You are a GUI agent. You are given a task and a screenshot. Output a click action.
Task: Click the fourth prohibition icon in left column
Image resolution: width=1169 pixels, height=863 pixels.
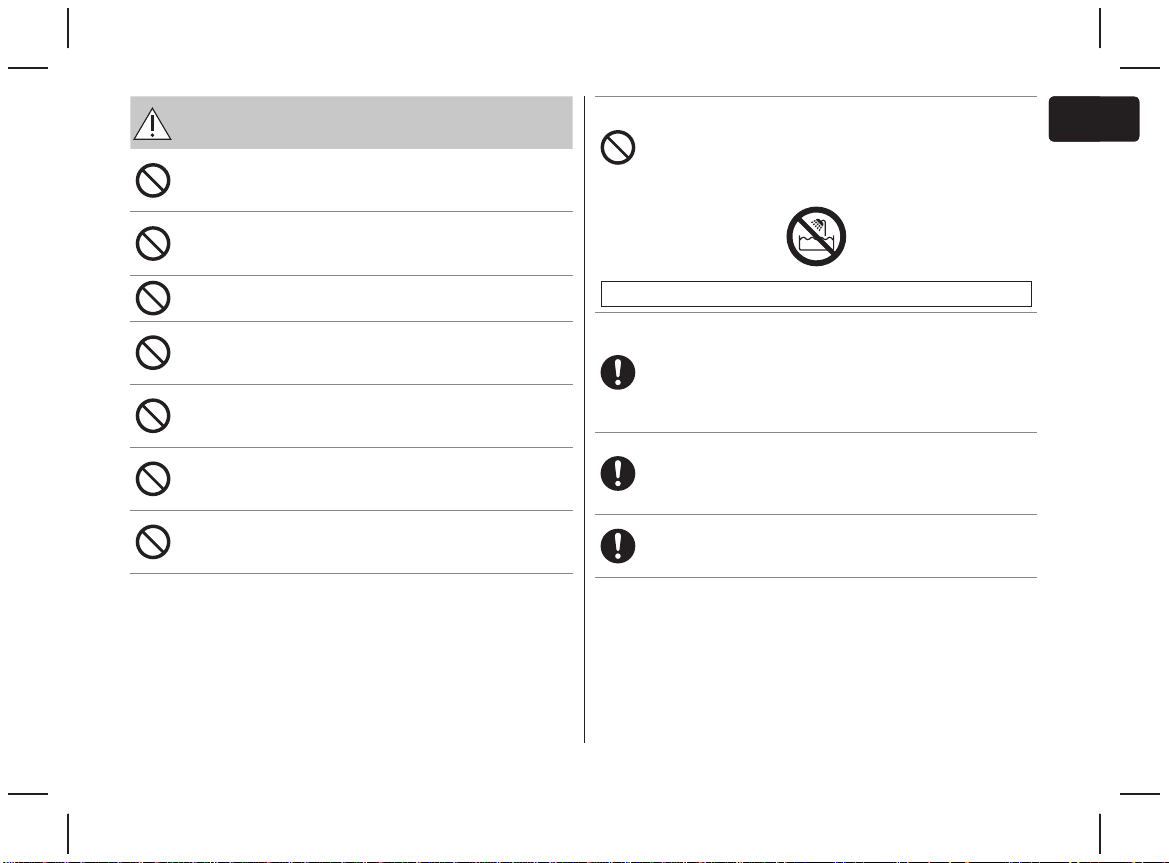153,353
